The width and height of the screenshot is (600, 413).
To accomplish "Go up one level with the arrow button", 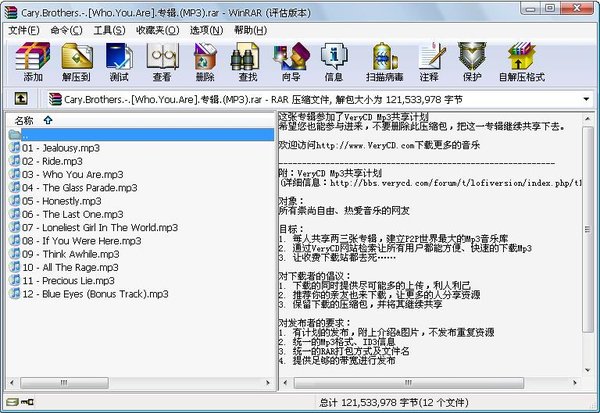I will tap(21, 99).
